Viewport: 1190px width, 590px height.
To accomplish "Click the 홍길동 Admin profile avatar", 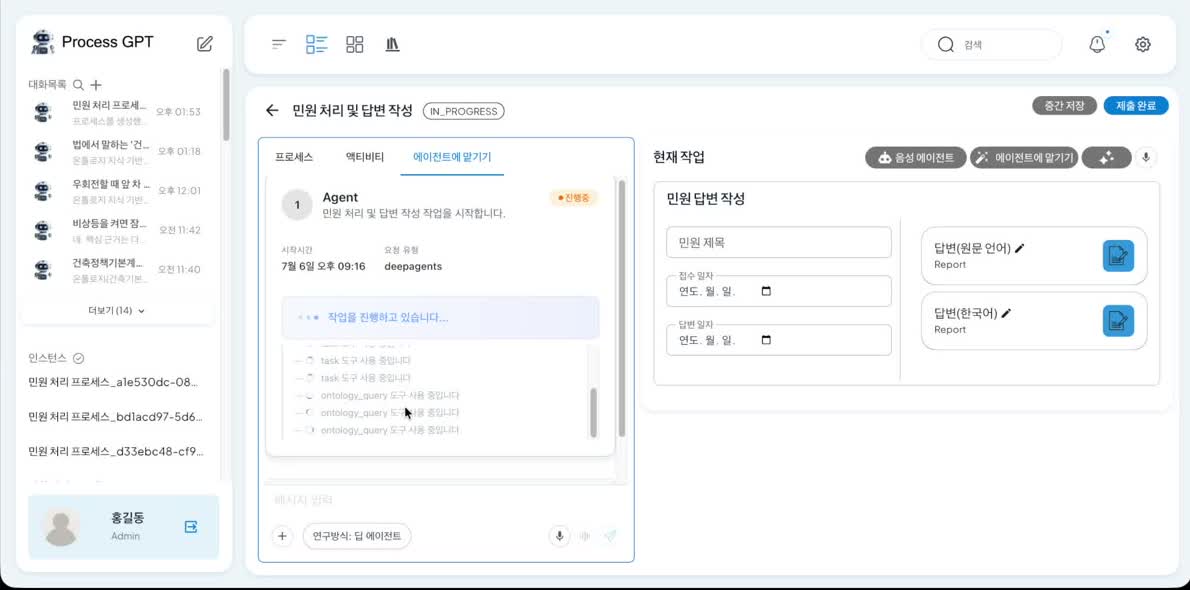I will 61,527.
